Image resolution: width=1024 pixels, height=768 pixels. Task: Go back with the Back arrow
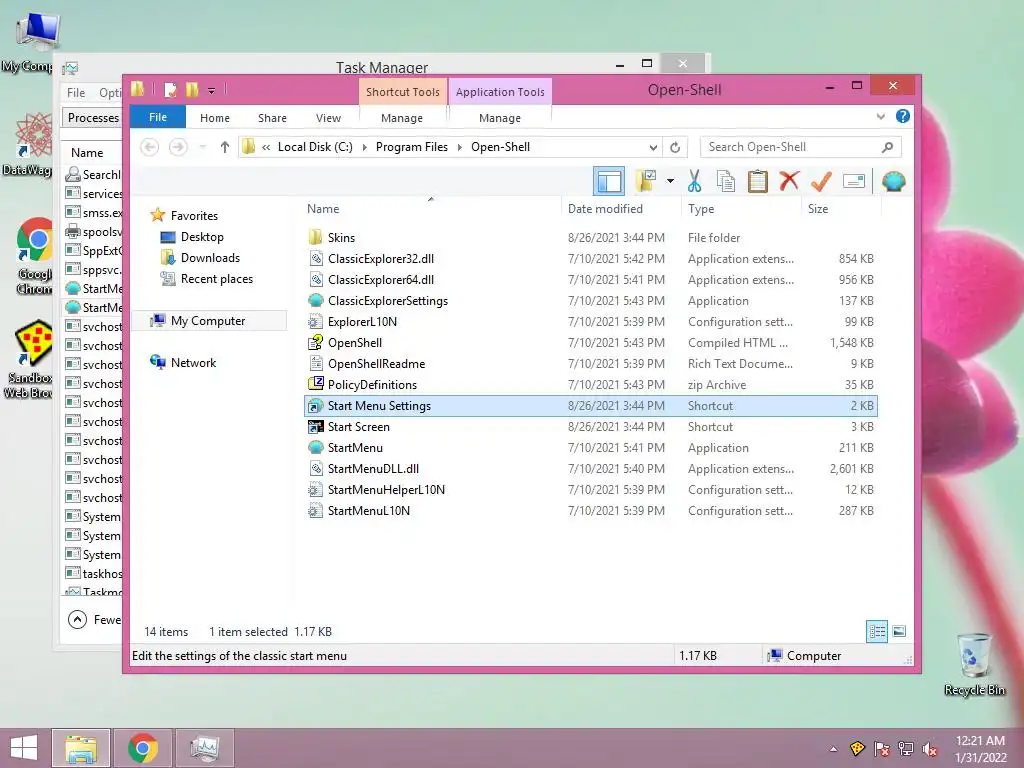pos(150,147)
